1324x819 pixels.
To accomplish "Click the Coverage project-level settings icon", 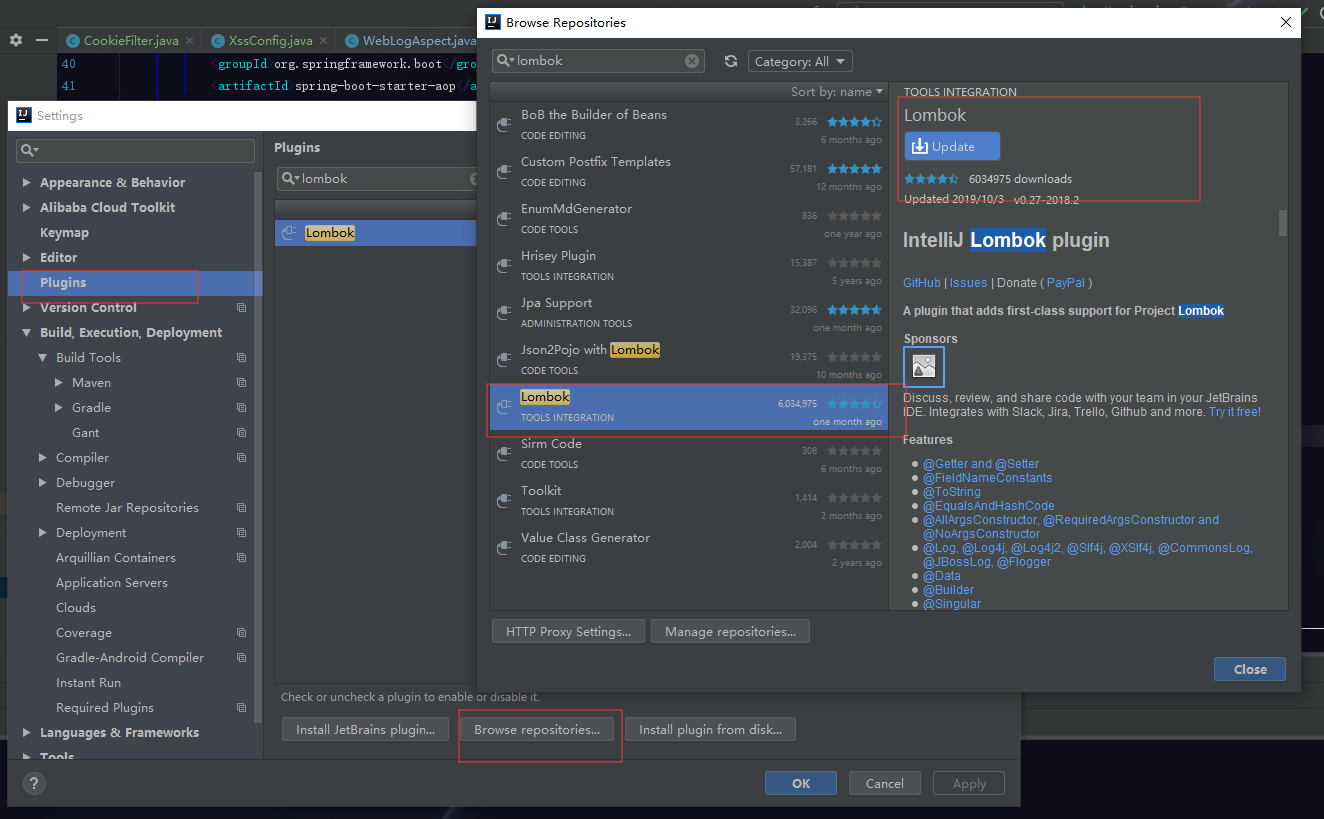I will [x=241, y=633].
